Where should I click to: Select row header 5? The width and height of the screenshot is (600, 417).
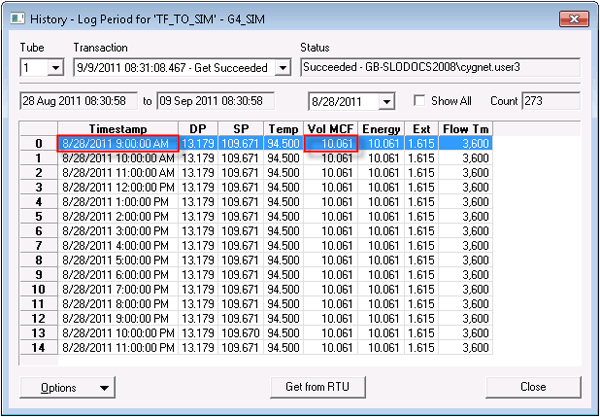pyautogui.click(x=39, y=216)
